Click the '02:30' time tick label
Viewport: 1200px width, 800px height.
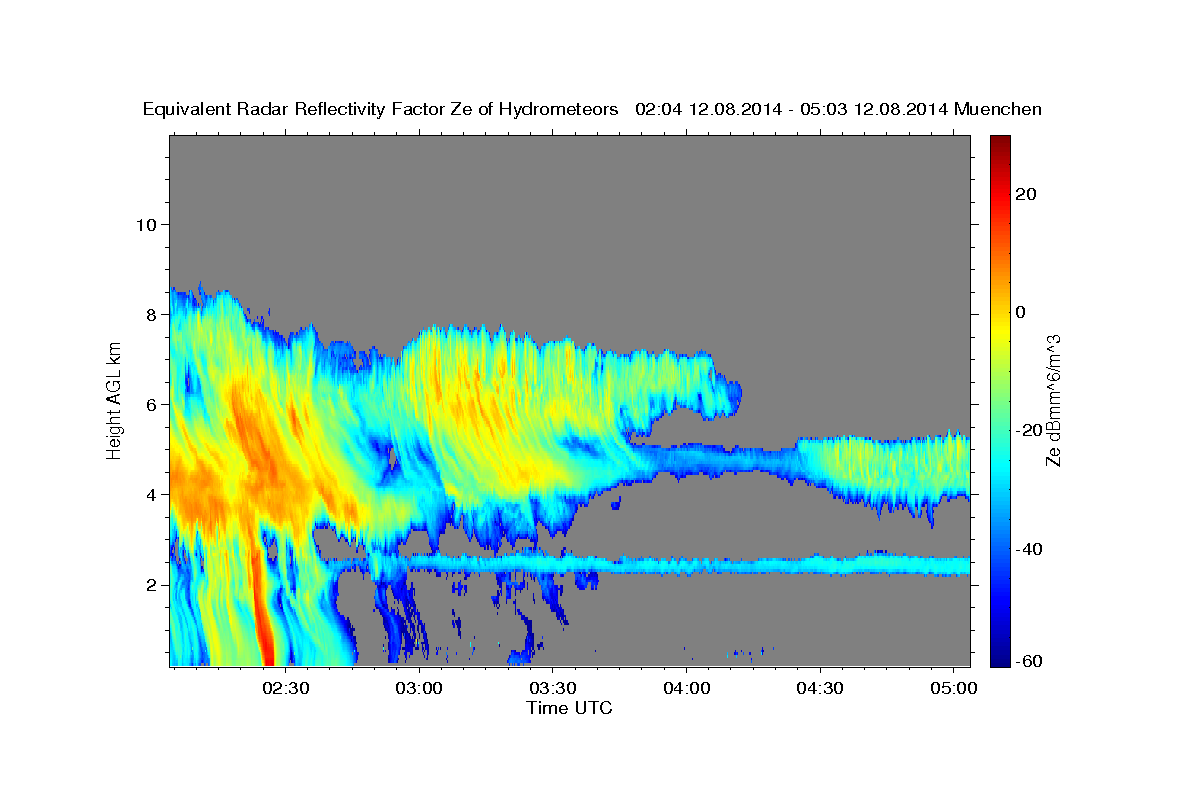[x=285, y=689]
